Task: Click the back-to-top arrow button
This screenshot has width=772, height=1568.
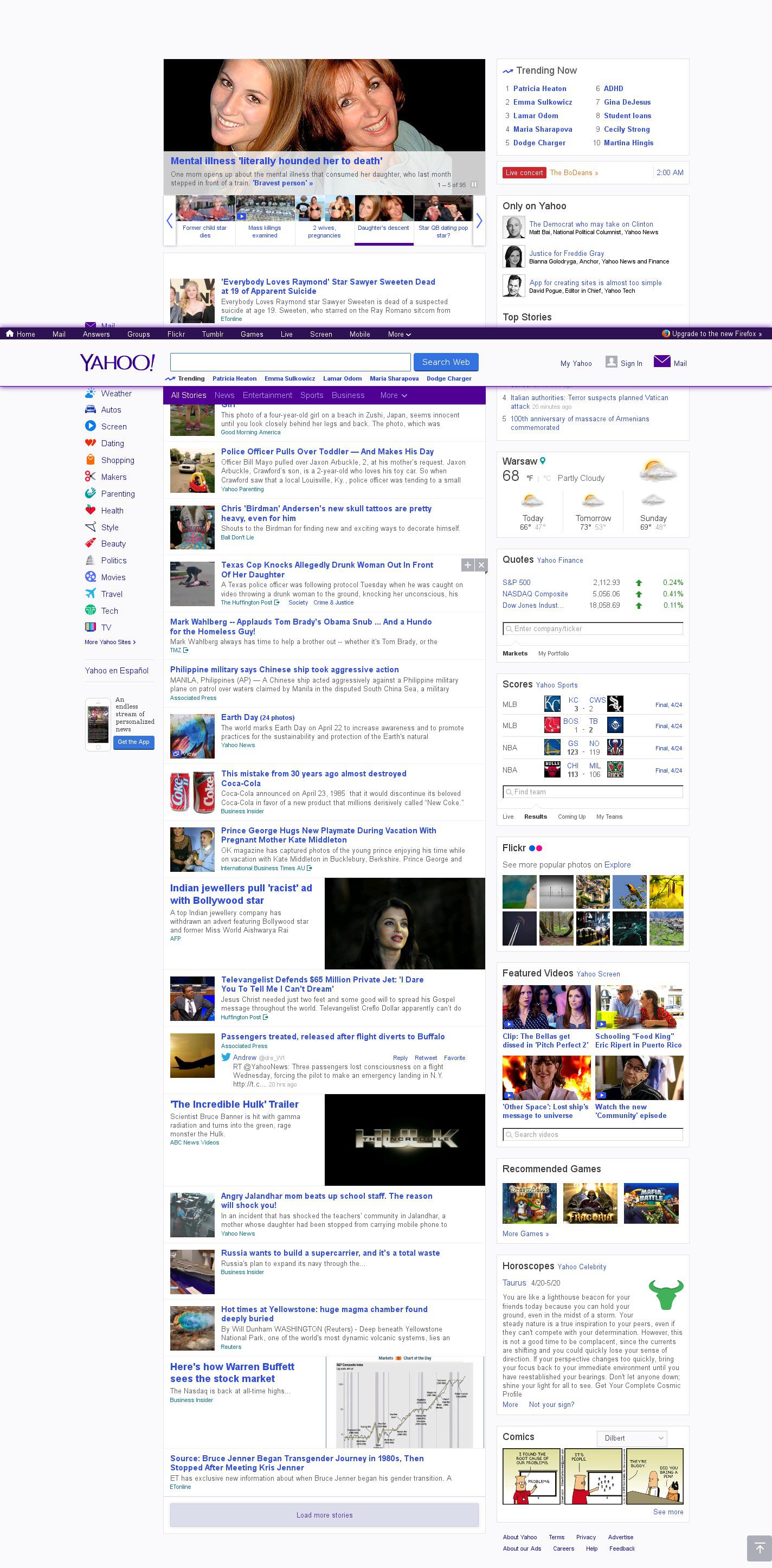Action: [x=758, y=1548]
